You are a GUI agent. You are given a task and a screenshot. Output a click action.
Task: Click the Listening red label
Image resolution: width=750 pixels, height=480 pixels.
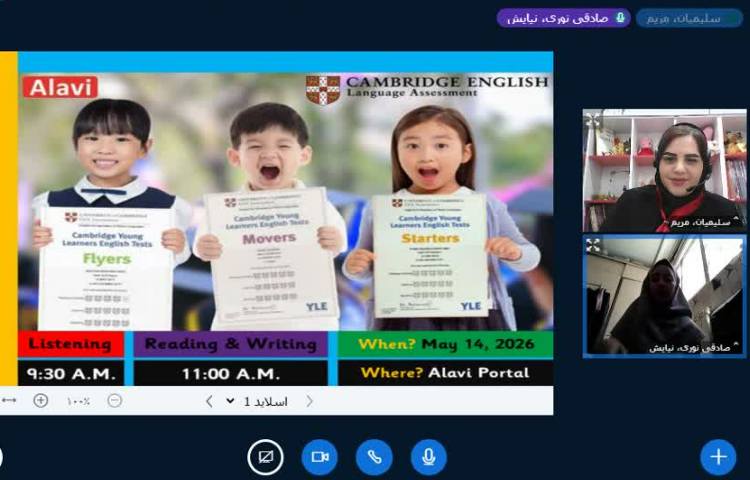(71, 344)
